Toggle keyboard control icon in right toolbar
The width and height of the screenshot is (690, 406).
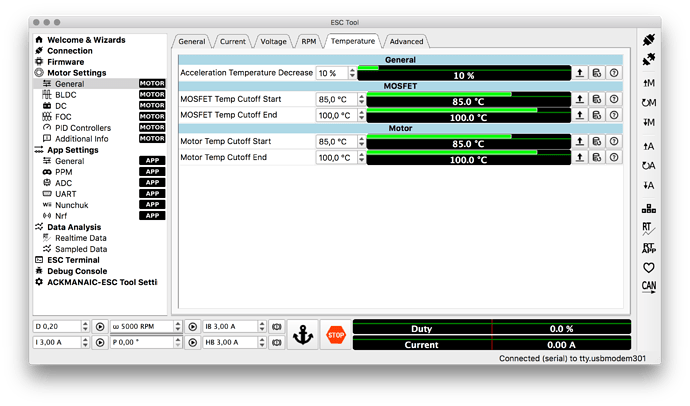pos(649,208)
